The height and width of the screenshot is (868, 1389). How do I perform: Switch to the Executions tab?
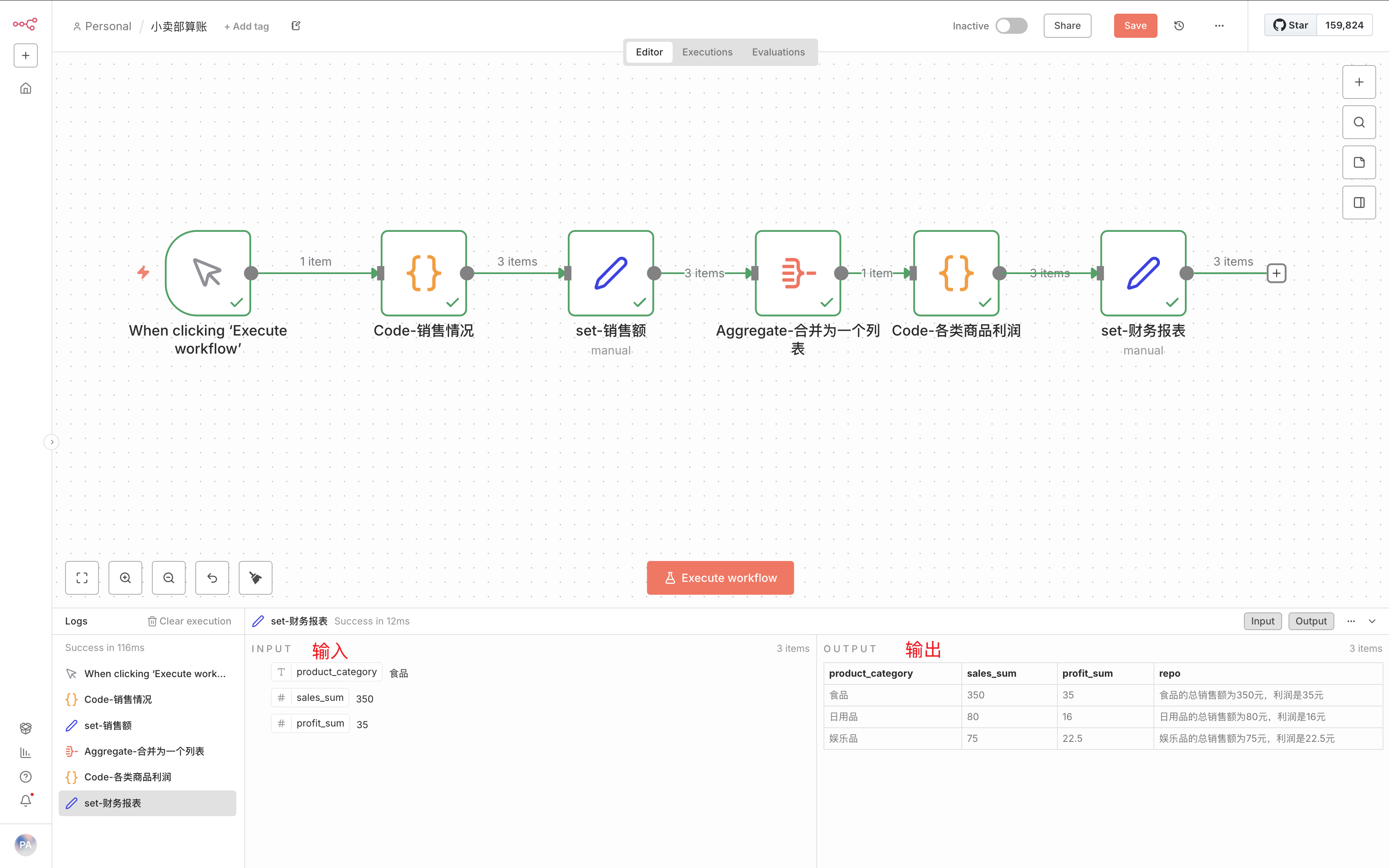click(x=707, y=52)
